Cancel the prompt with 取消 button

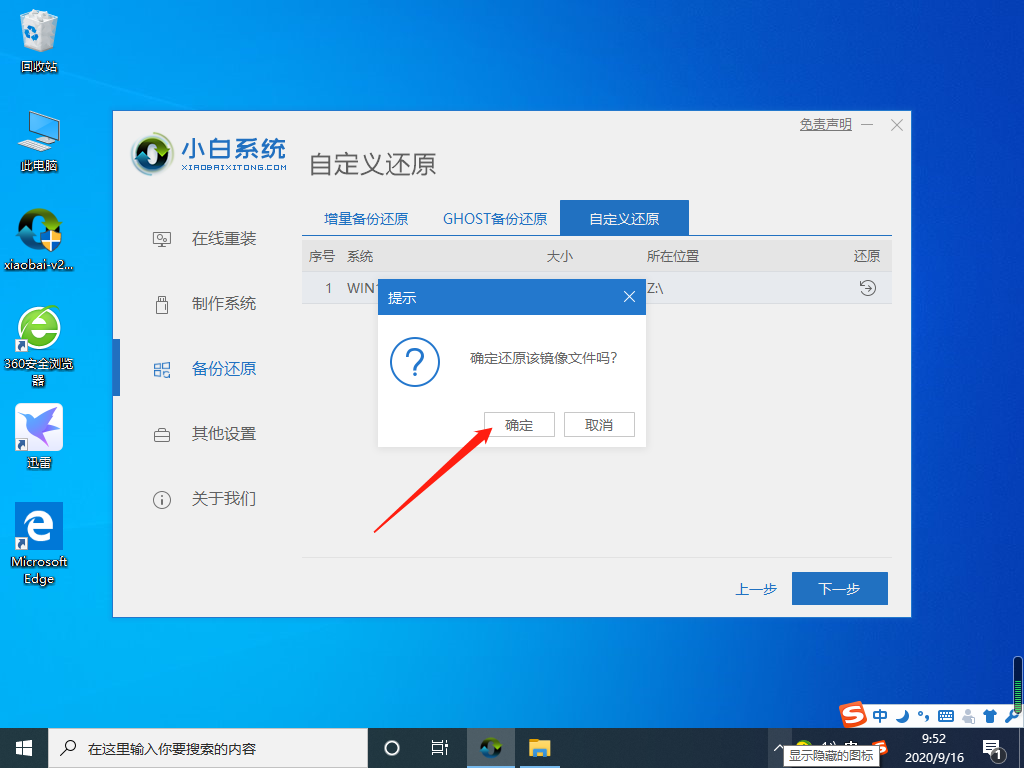[x=599, y=425]
